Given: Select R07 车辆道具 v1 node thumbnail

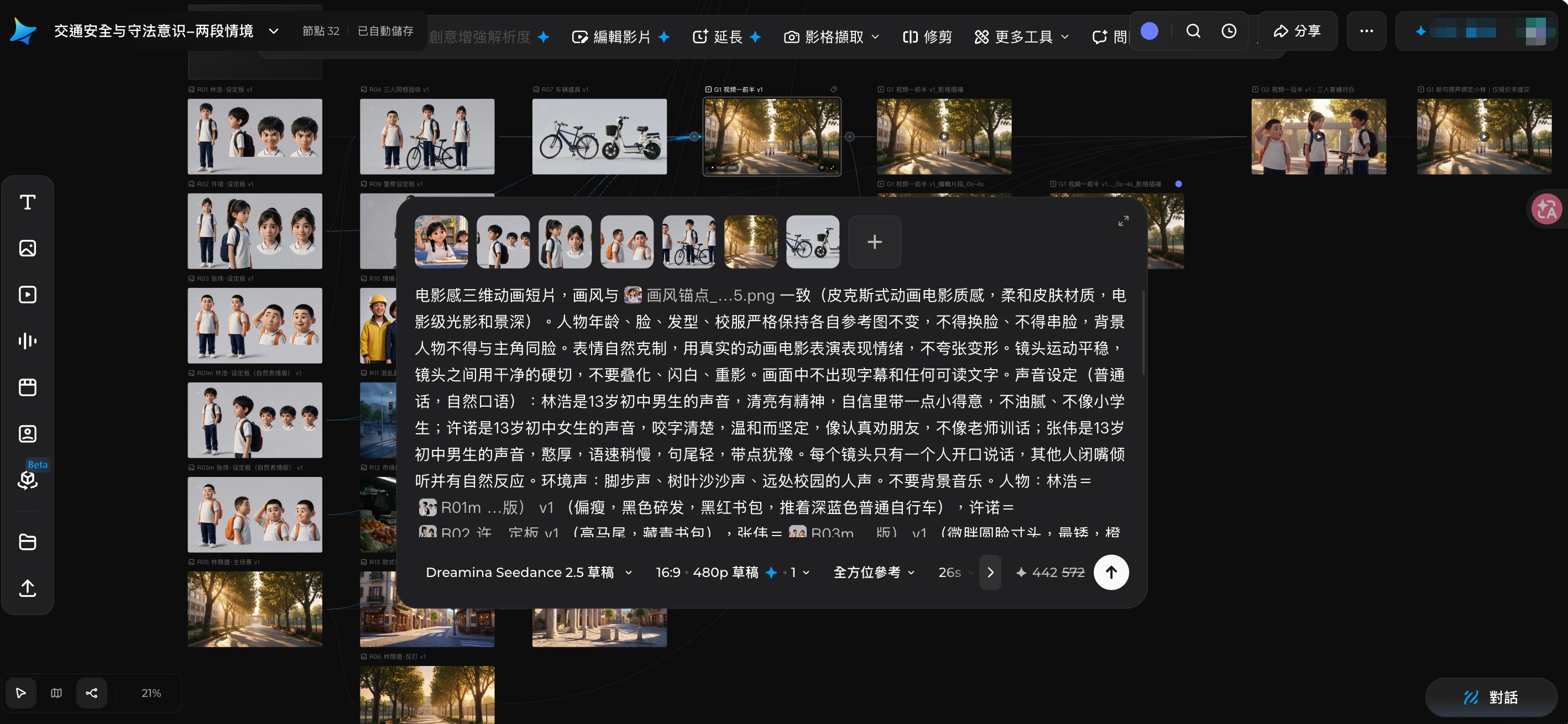Looking at the screenshot, I should pos(599,137).
